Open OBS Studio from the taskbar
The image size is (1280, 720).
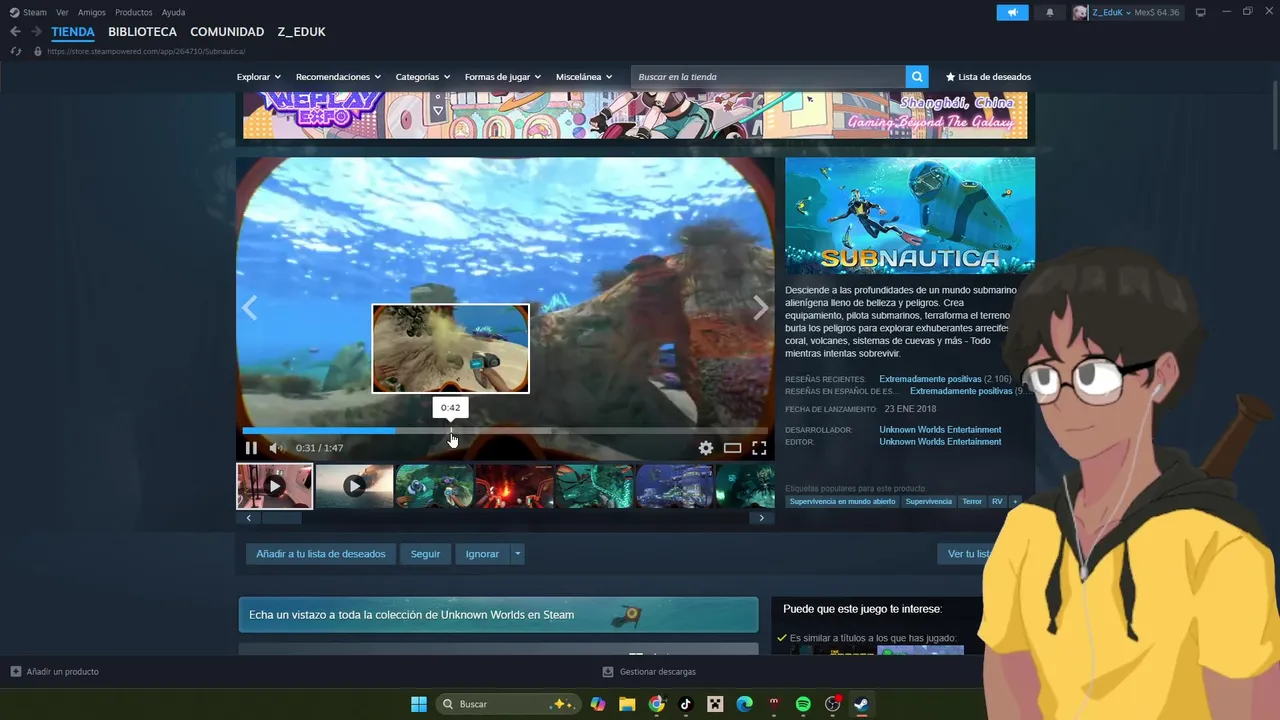point(832,704)
